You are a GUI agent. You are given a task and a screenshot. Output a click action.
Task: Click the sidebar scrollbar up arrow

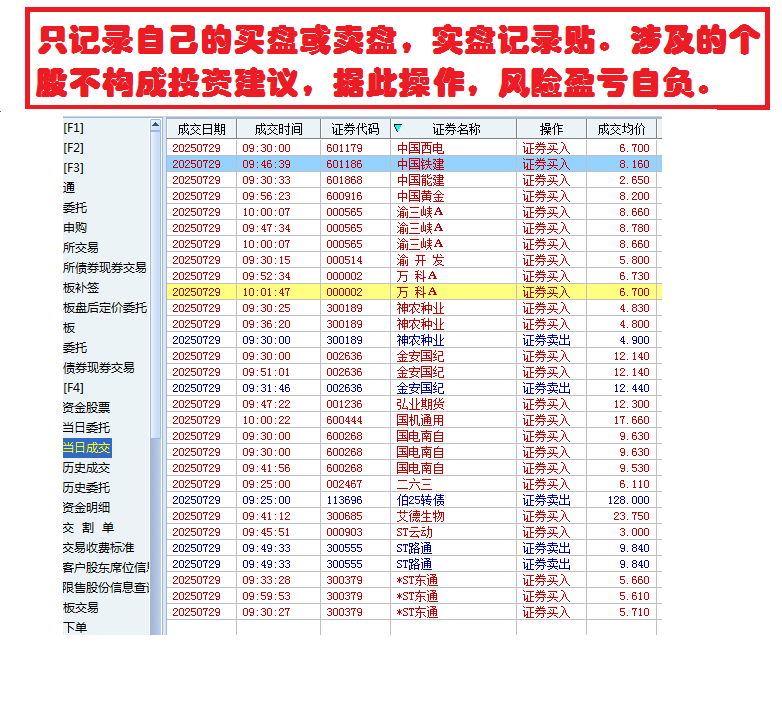point(155,125)
